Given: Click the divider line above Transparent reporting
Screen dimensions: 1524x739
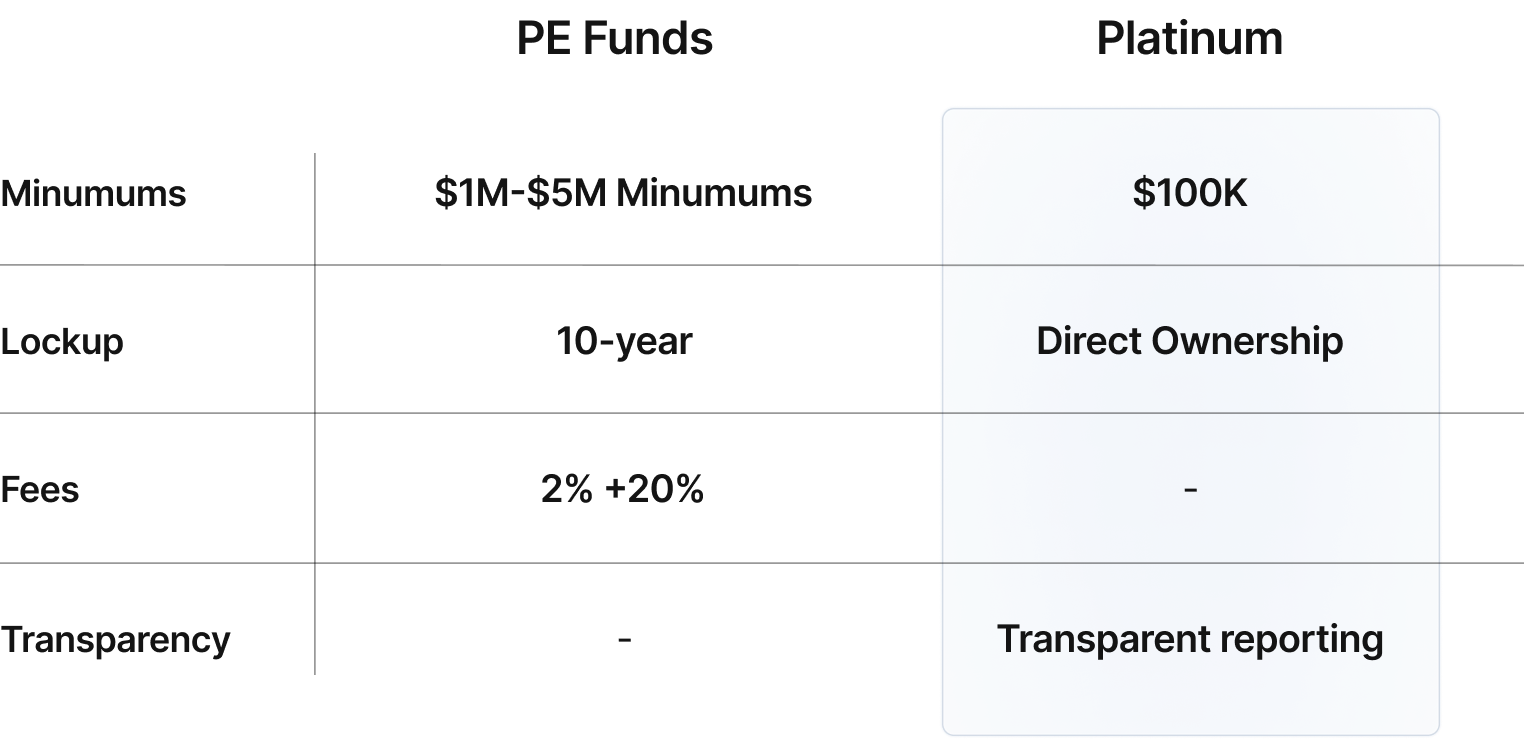Looking at the screenshot, I should coord(1190,563).
